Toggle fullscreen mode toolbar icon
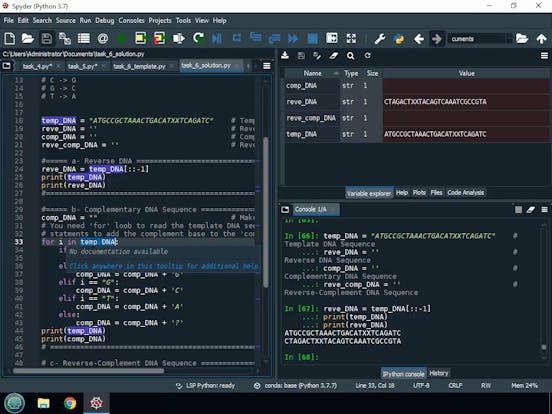Image resolution: width=552 pixels, height=414 pixels. 351,38
